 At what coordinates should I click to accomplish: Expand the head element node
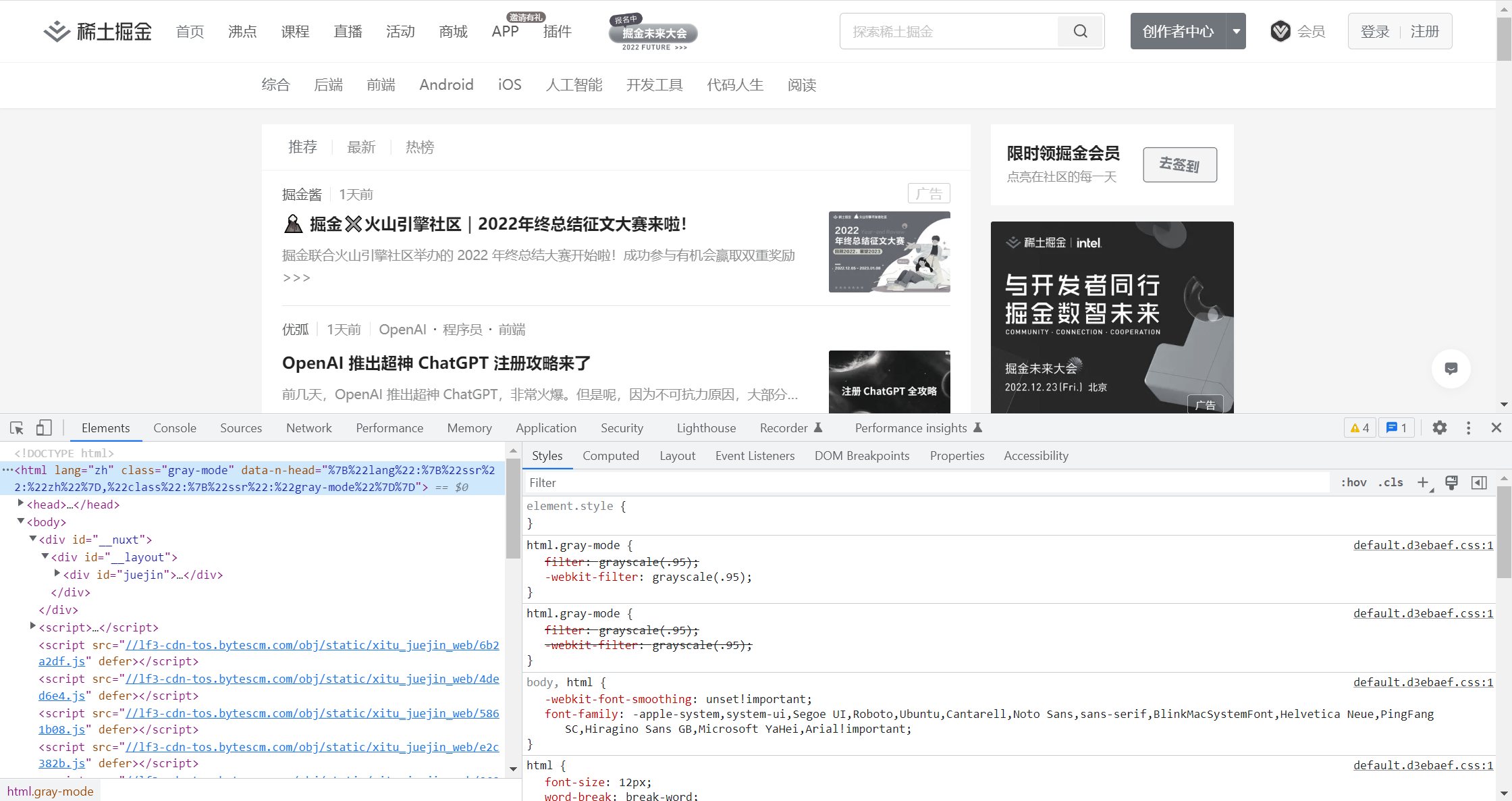point(21,504)
